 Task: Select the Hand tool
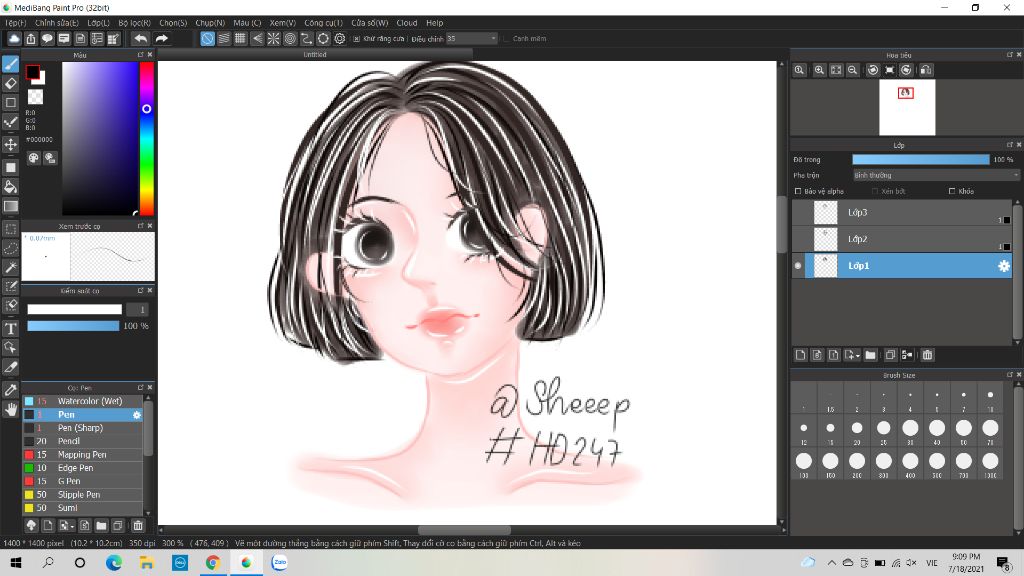tap(10, 409)
